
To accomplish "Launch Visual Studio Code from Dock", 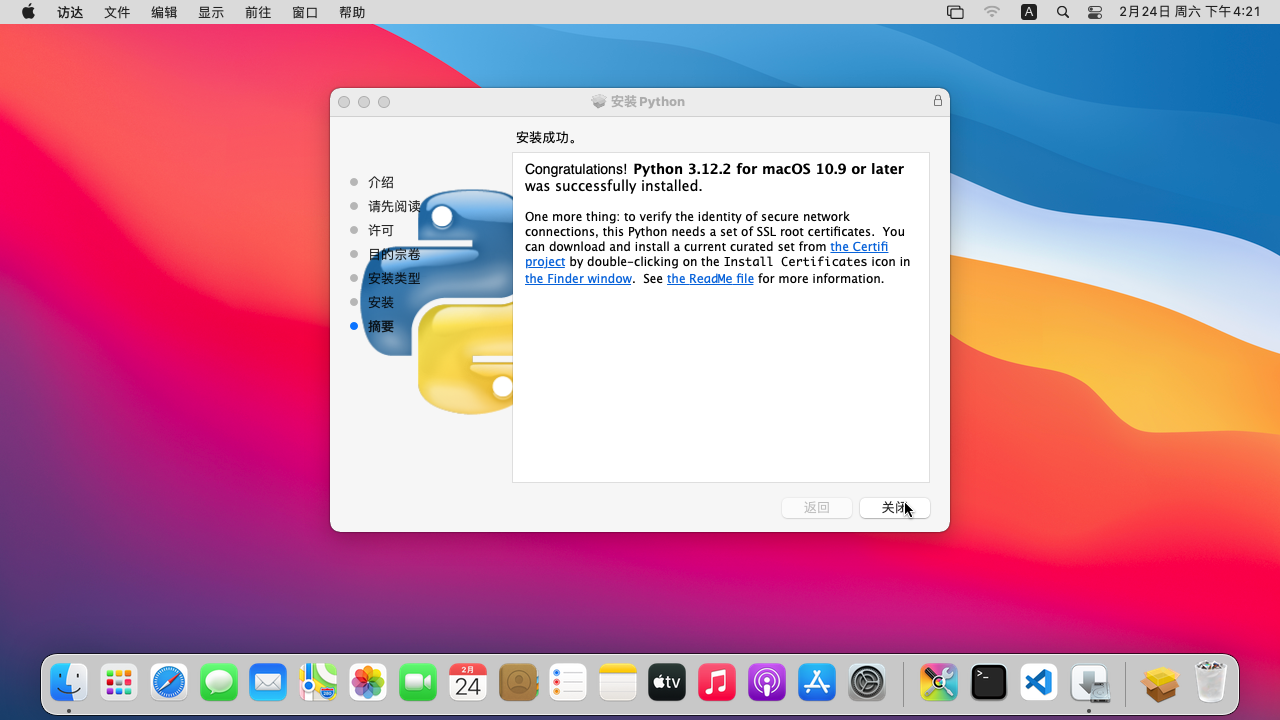I will coord(1039,683).
